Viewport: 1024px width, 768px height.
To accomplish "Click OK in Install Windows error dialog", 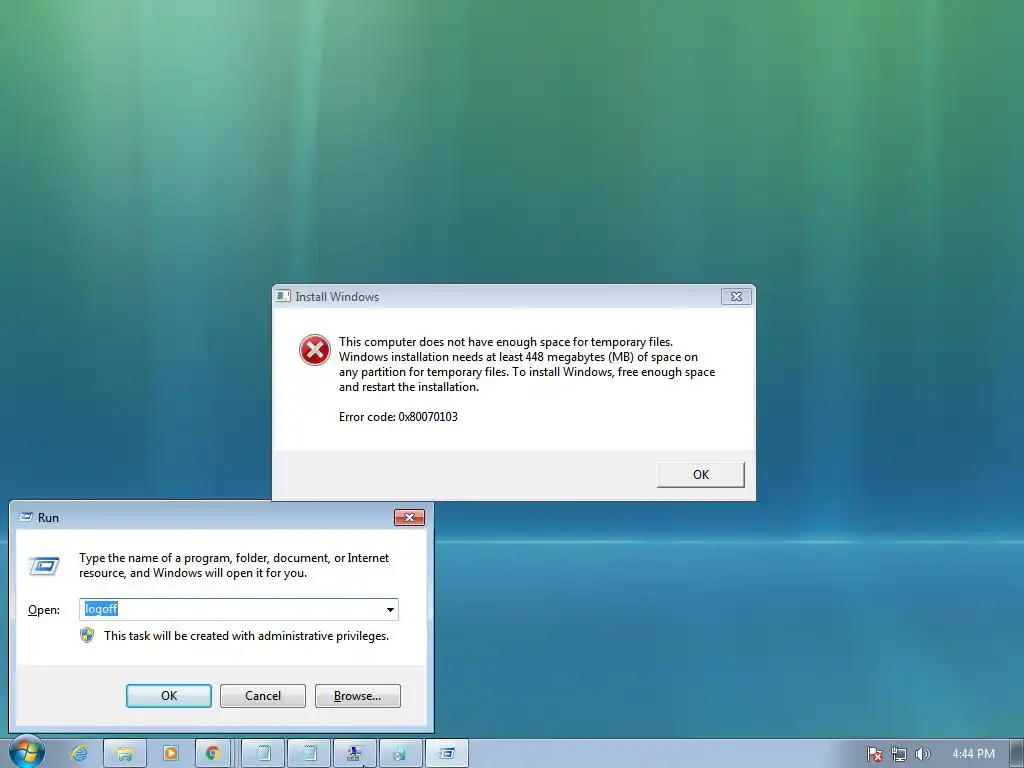I will (x=701, y=475).
